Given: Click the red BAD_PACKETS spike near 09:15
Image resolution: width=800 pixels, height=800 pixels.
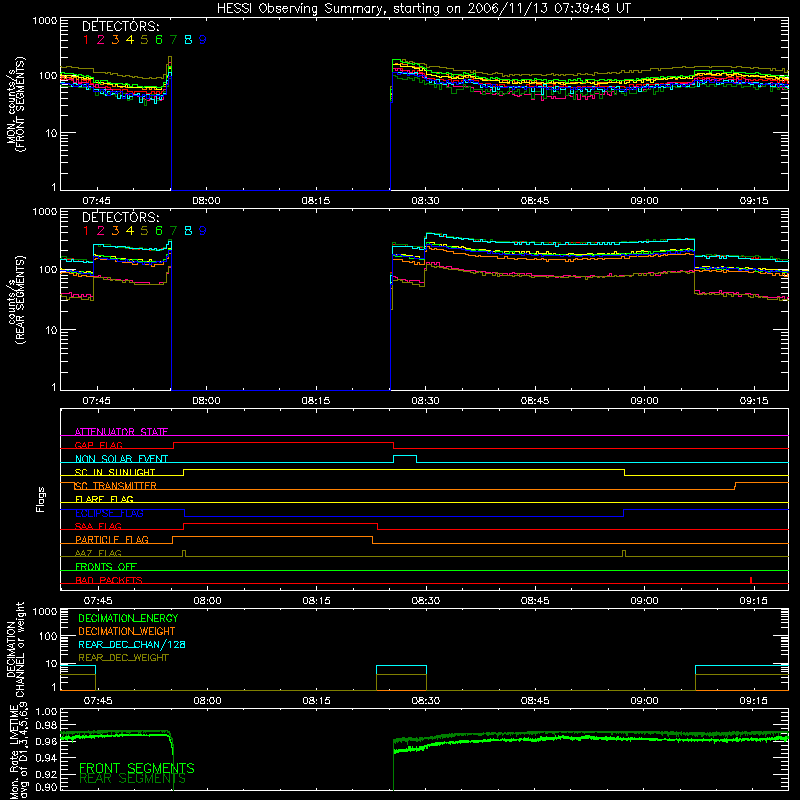Looking at the screenshot, I should 751,580.
